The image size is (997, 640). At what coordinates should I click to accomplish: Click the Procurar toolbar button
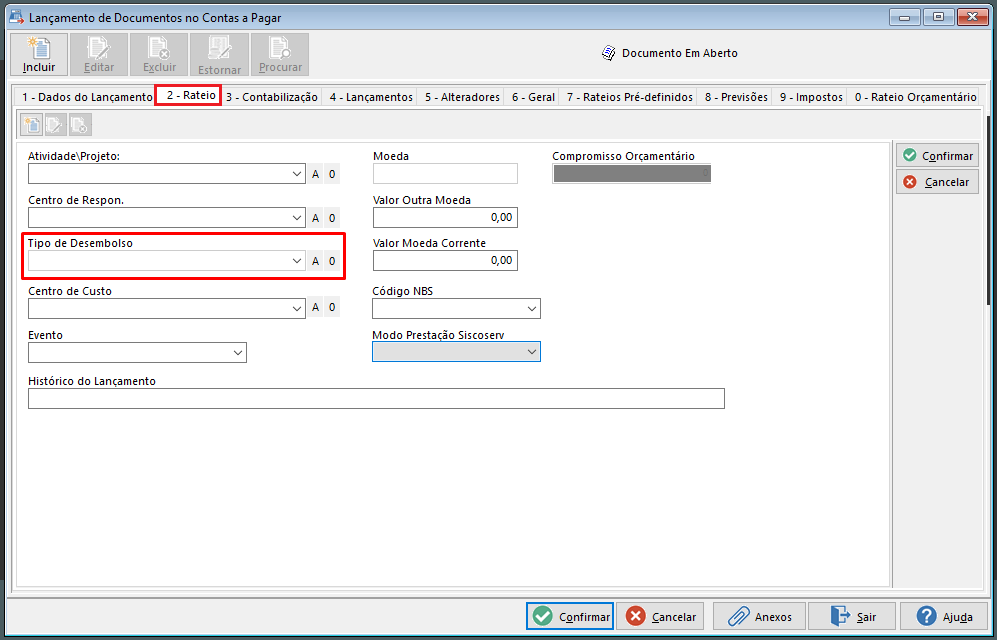[280, 55]
